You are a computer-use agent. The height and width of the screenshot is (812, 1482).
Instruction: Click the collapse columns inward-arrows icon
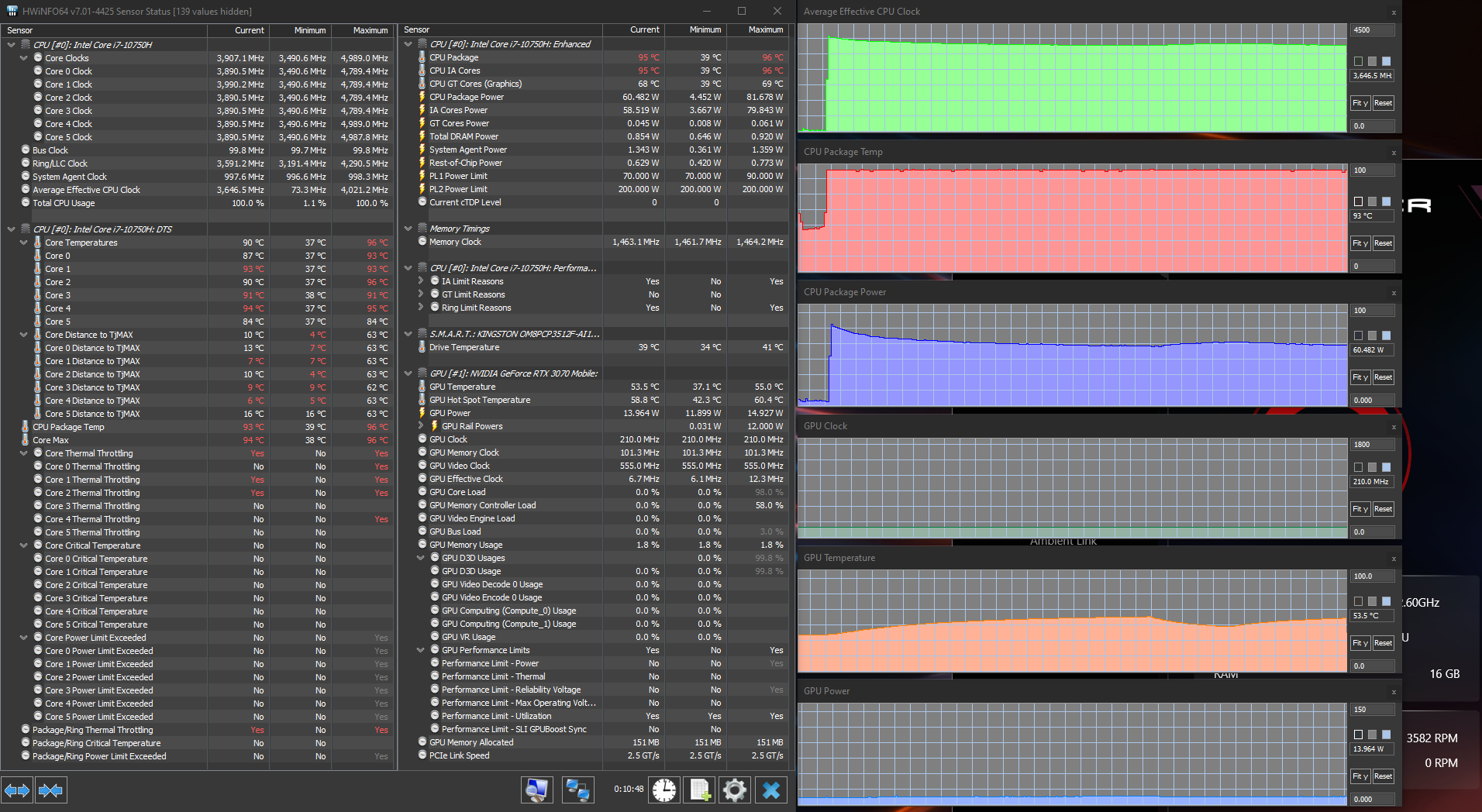pos(50,790)
